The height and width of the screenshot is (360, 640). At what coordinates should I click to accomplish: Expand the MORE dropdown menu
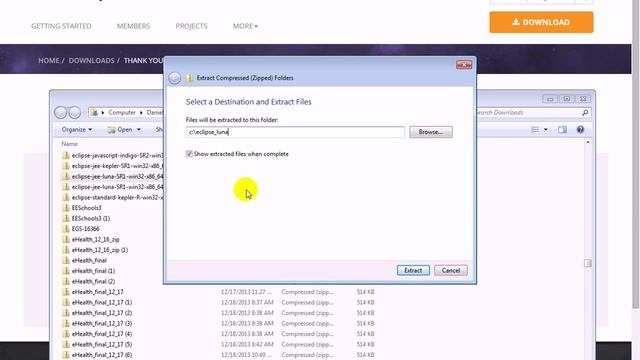pyautogui.click(x=245, y=26)
